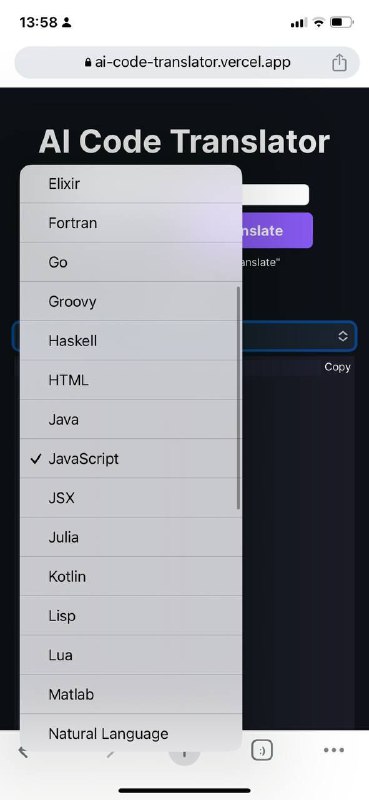Tap the share icon in address bar

(x=339, y=62)
